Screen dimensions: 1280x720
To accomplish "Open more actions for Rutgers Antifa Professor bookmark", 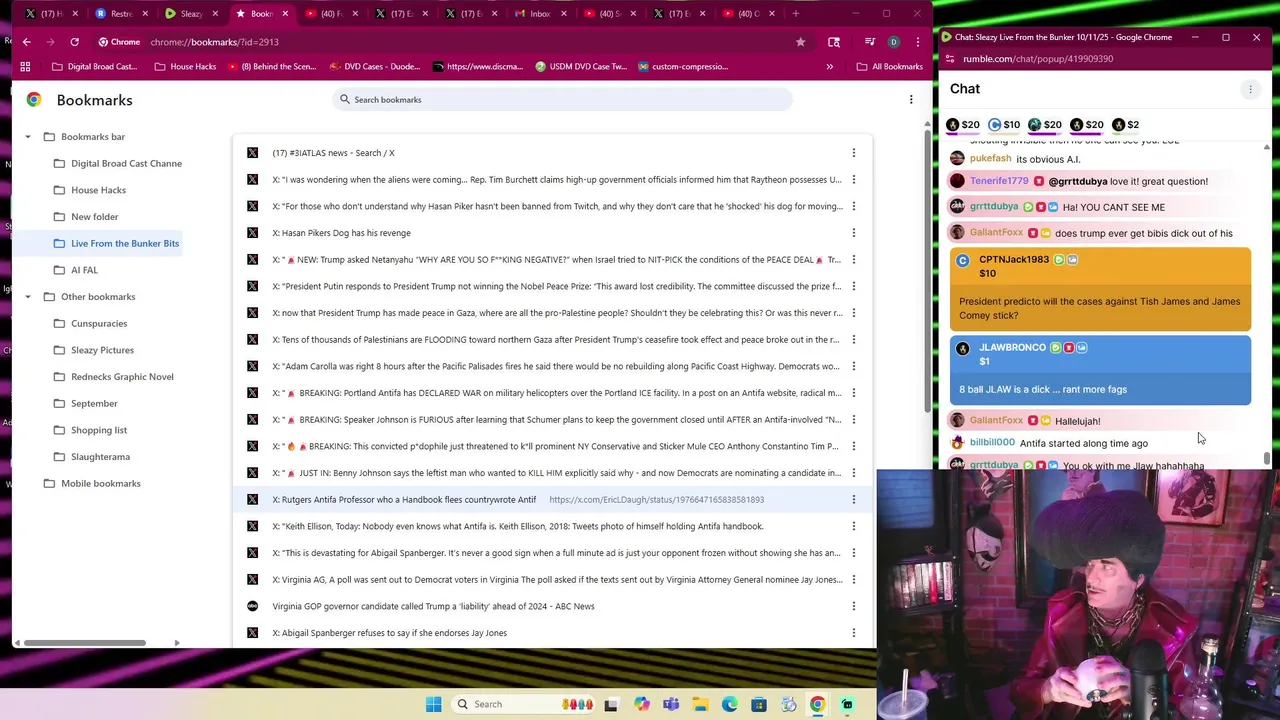I will [x=854, y=500].
